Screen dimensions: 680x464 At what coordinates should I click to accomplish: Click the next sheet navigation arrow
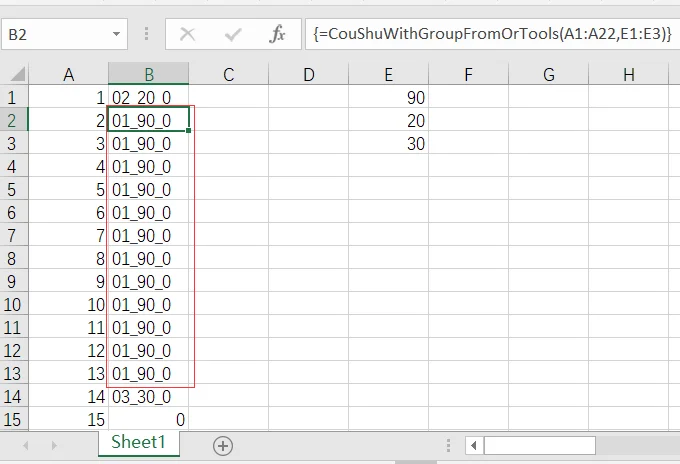pos(54,445)
